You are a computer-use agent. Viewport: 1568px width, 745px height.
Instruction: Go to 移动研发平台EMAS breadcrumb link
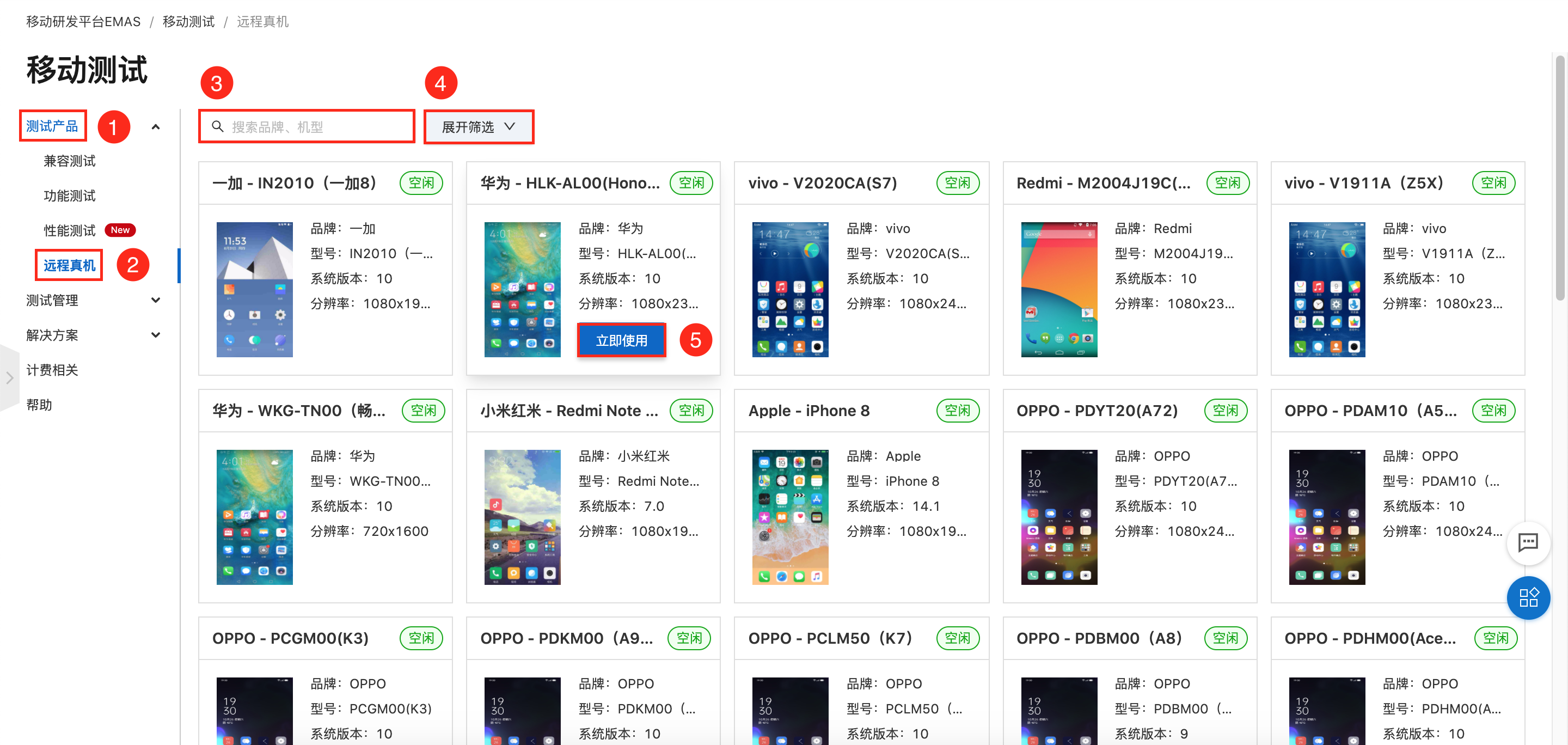coord(83,21)
